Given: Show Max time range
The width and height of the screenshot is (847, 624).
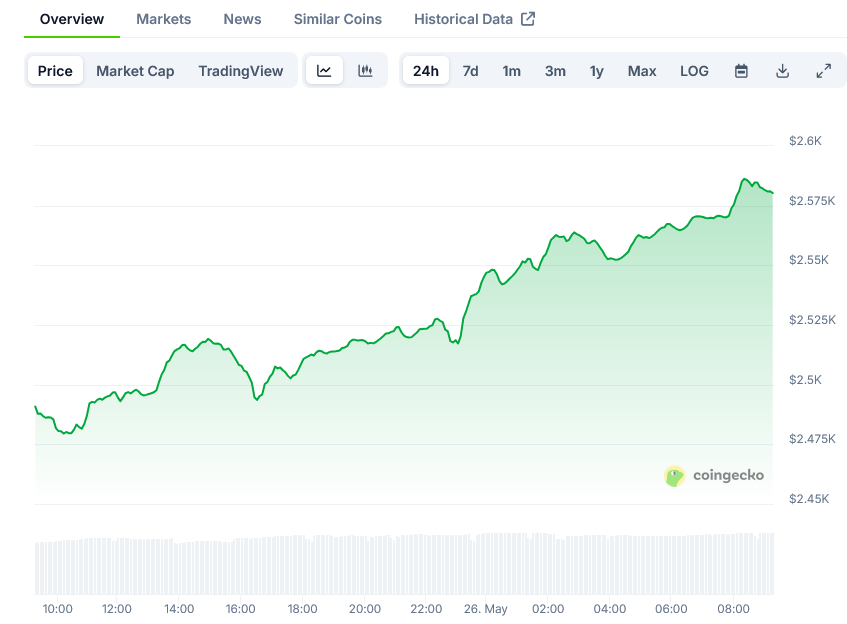Looking at the screenshot, I should point(642,71).
